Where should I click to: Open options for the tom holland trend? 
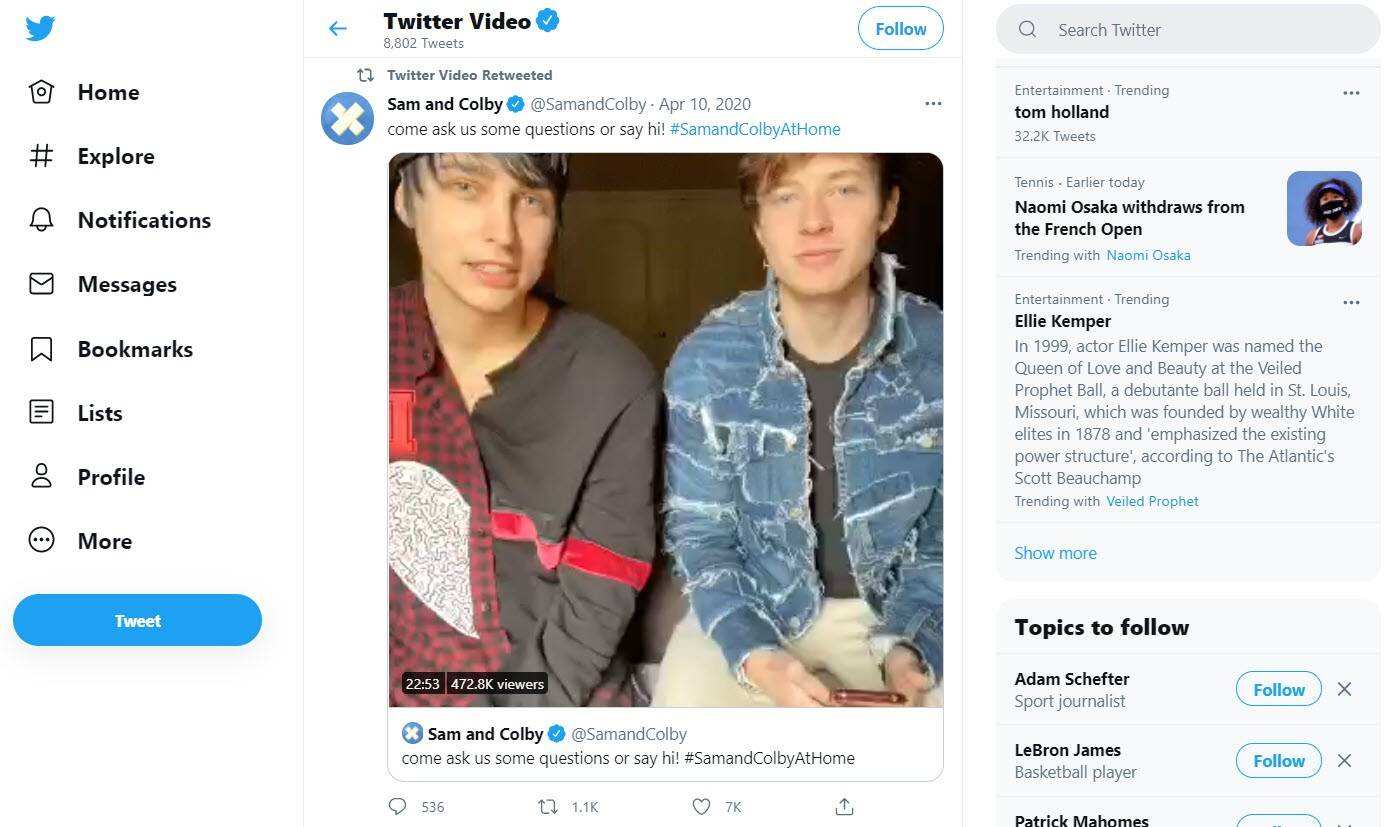click(x=1351, y=93)
